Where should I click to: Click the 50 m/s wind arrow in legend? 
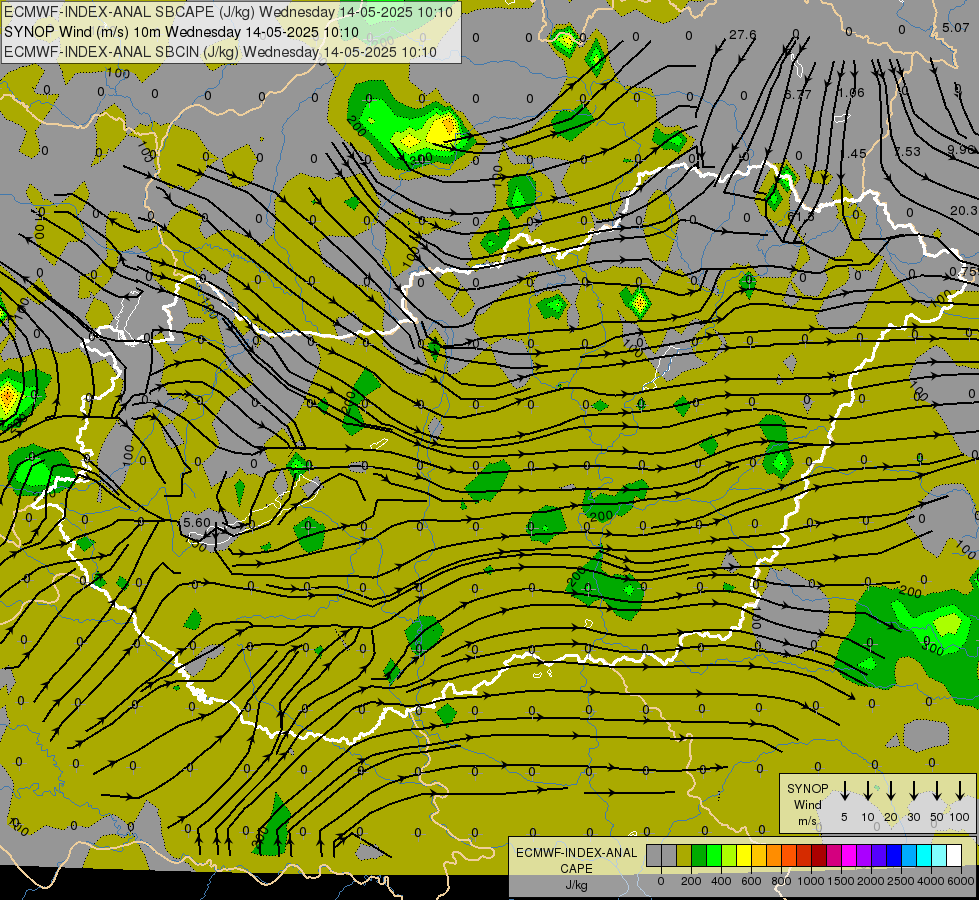[937, 790]
